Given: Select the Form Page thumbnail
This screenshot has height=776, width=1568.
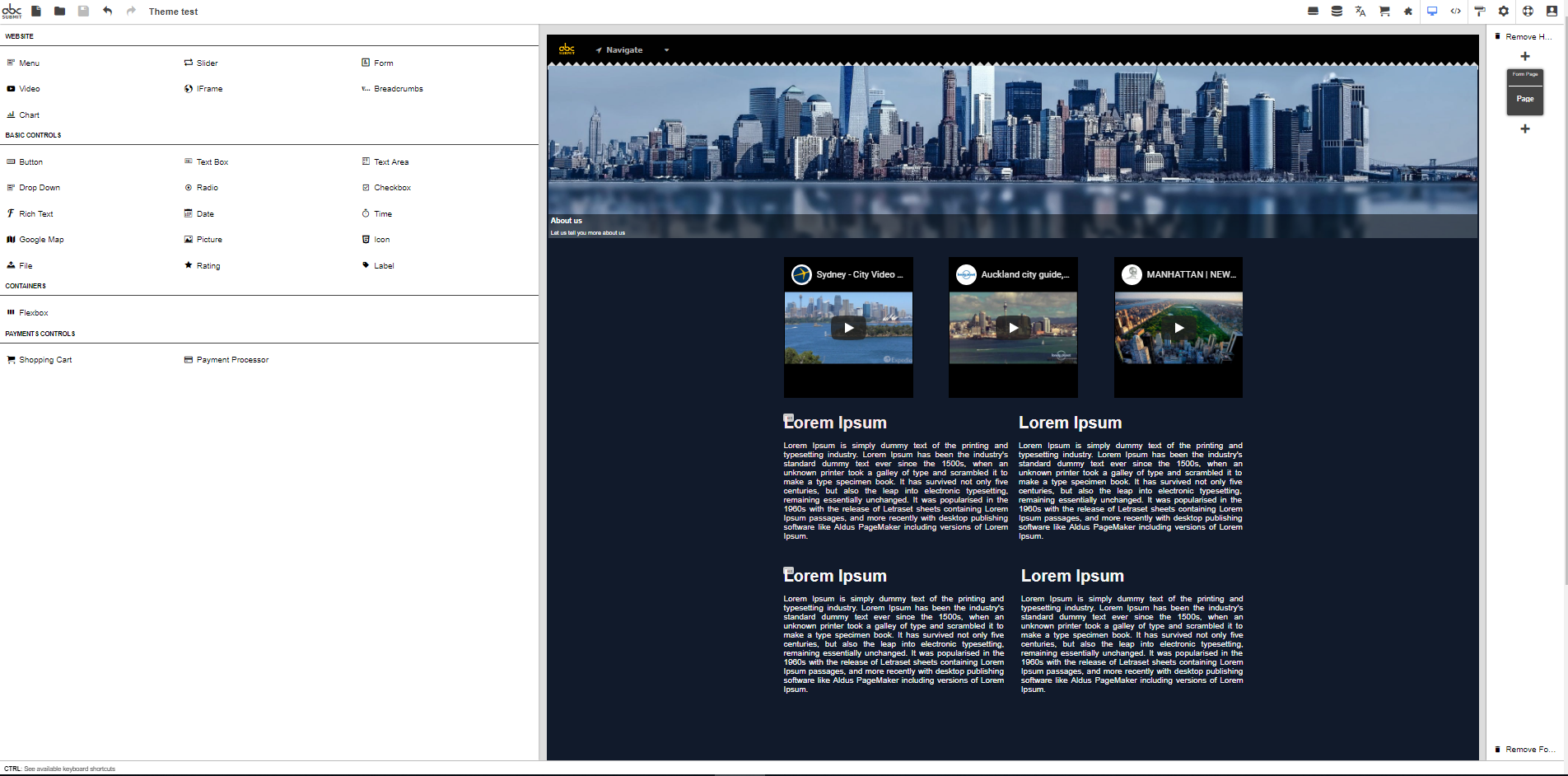Looking at the screenshot, I should [1525, 92].
